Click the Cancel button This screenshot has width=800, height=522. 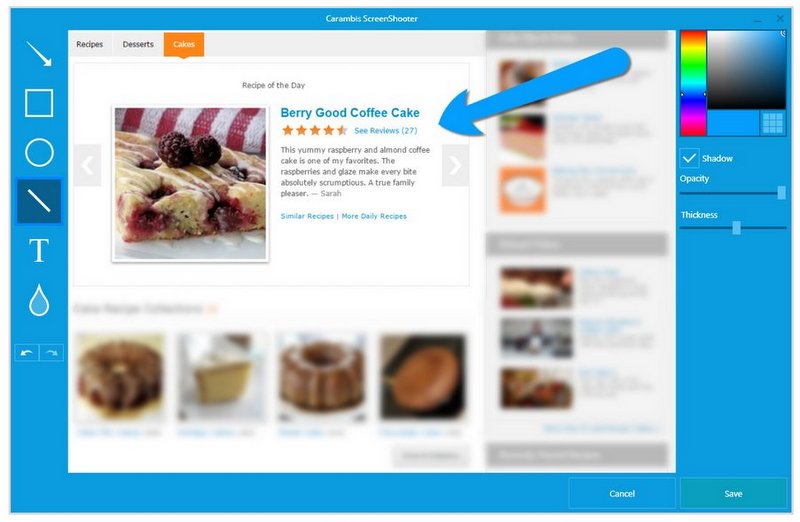(622, 493)
